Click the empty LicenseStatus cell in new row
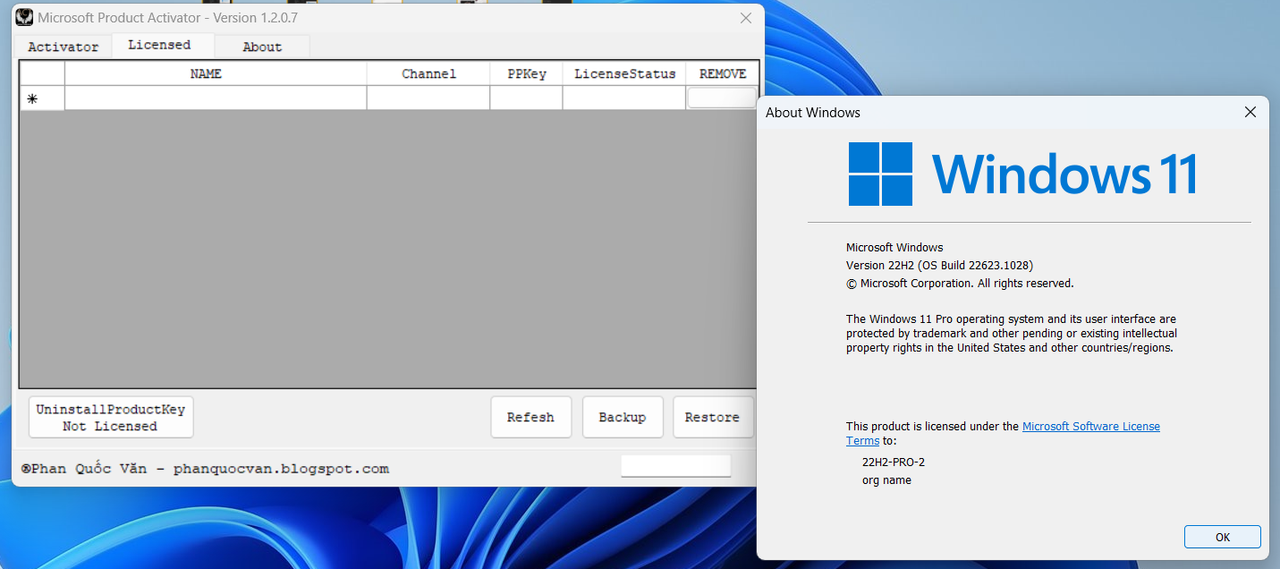 click(x=625, y=98)
